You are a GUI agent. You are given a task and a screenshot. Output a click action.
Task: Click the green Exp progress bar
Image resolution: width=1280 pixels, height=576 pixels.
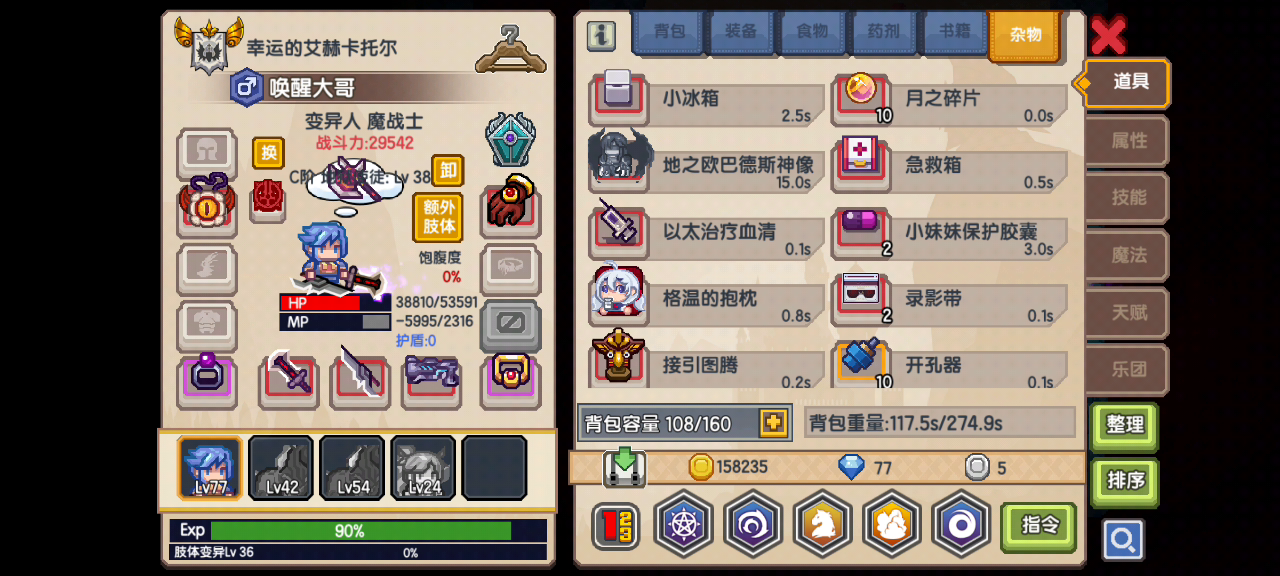360,531
